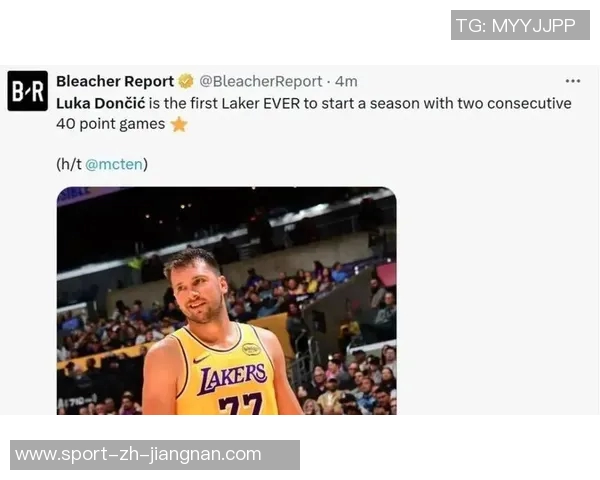Click the 4m timestamp of the tweet
This screenshot has width=600, height=480.
tap(346, 81)
